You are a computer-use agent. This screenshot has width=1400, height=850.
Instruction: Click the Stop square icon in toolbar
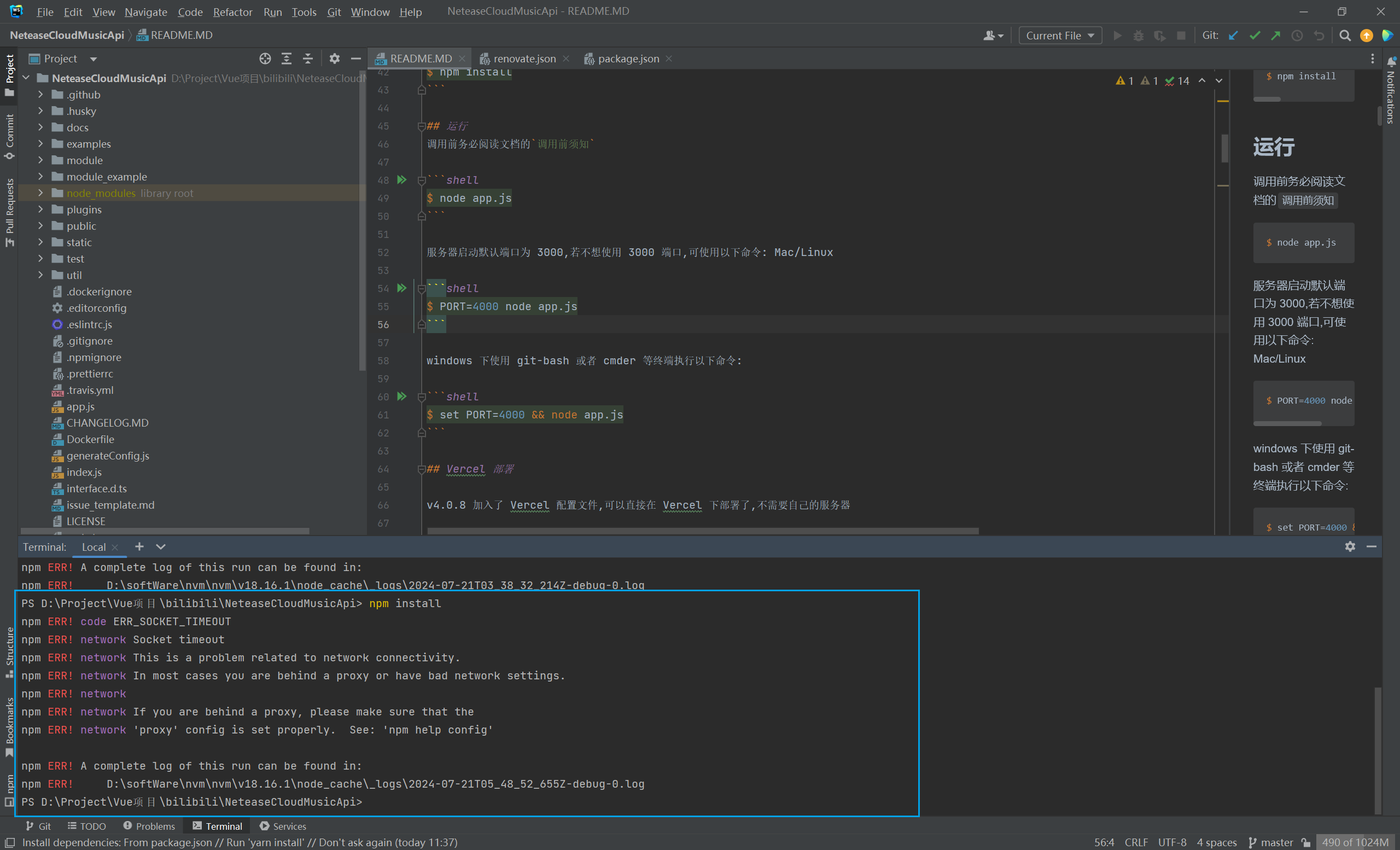pyautogui.click(x=1181, y=35)
